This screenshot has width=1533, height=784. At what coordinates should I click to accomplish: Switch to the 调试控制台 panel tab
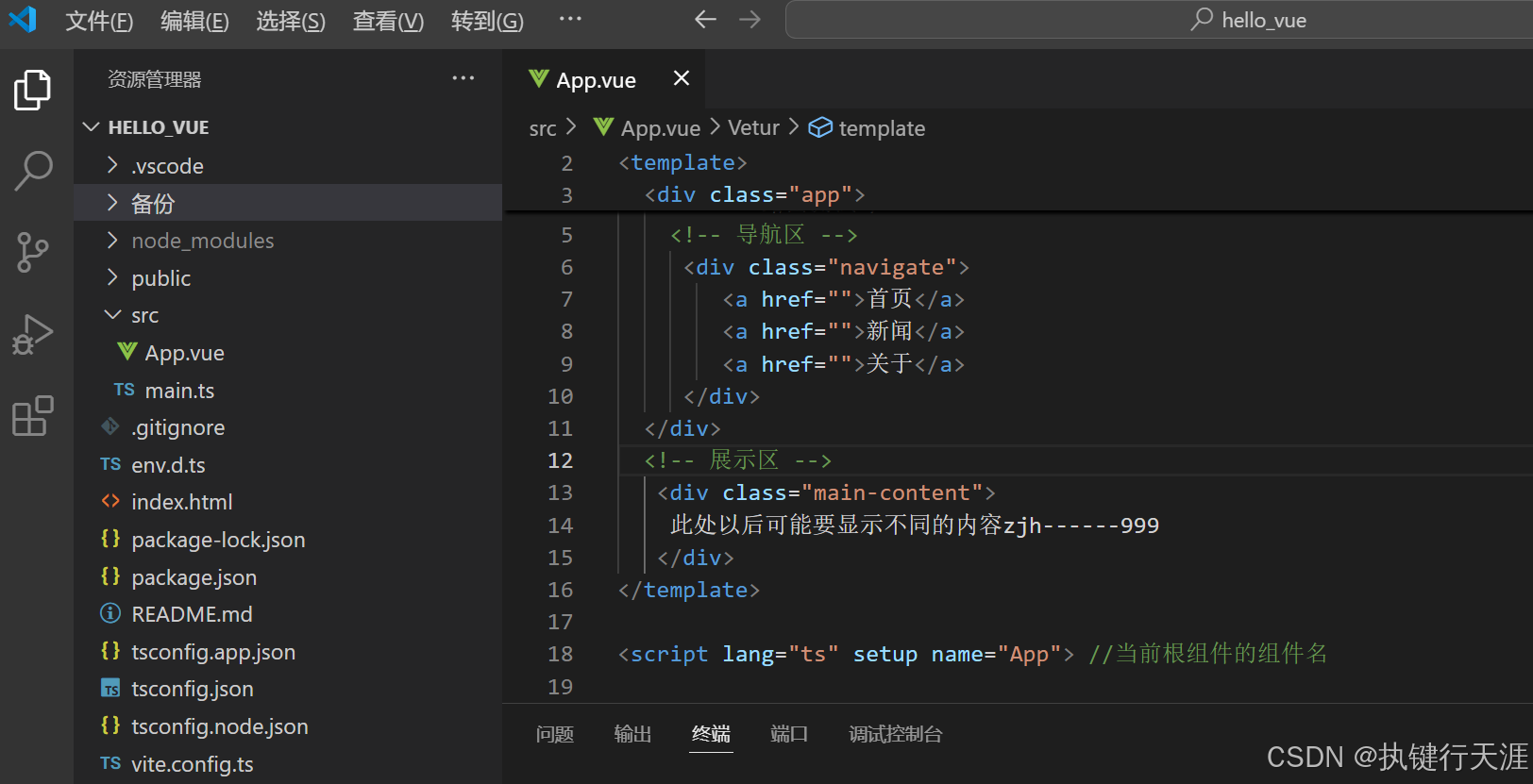[896, 734]
